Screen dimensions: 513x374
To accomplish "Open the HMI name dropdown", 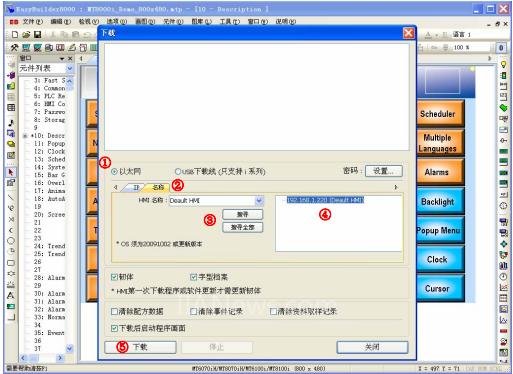I will (x=259, y=200).
